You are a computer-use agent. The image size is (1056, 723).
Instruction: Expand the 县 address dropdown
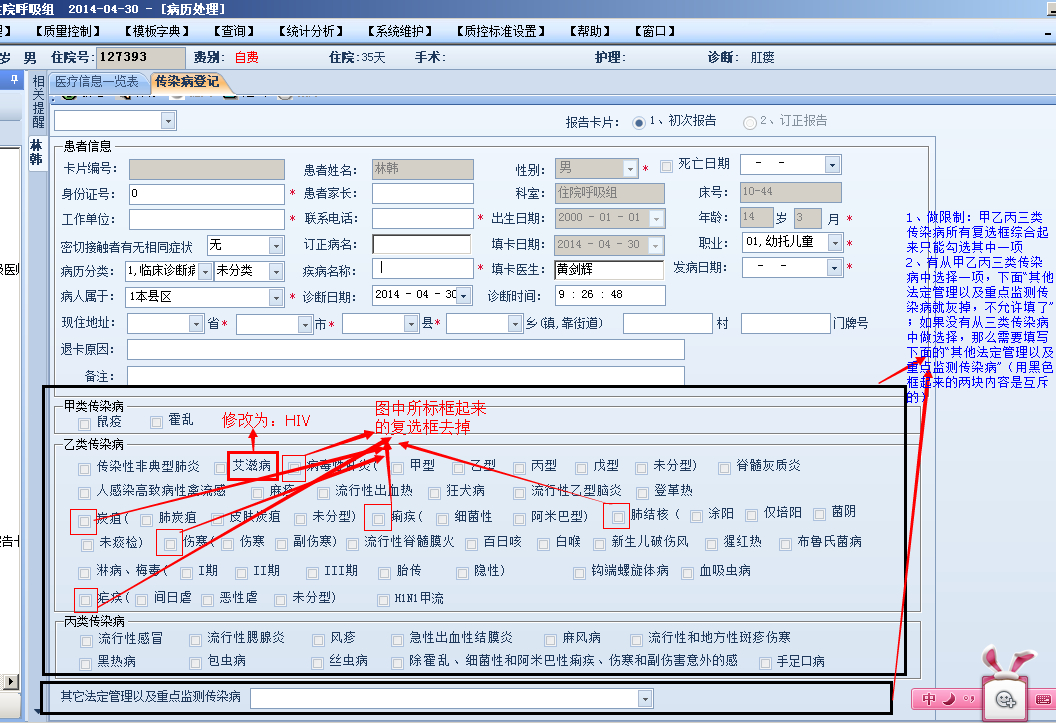point(411,324)
